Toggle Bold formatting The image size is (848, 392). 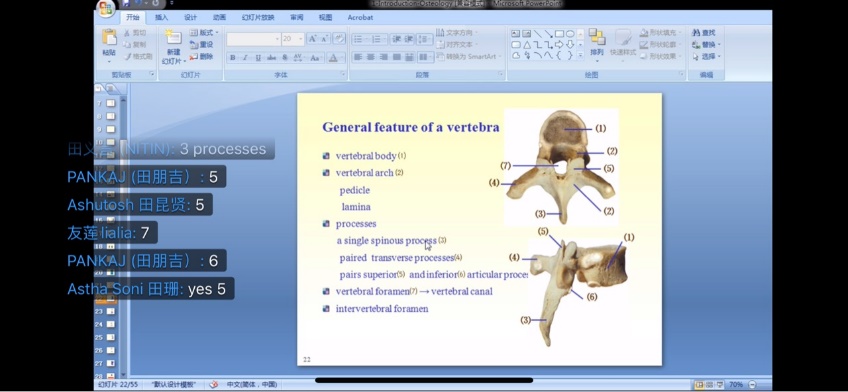click(x=233, y=57)
